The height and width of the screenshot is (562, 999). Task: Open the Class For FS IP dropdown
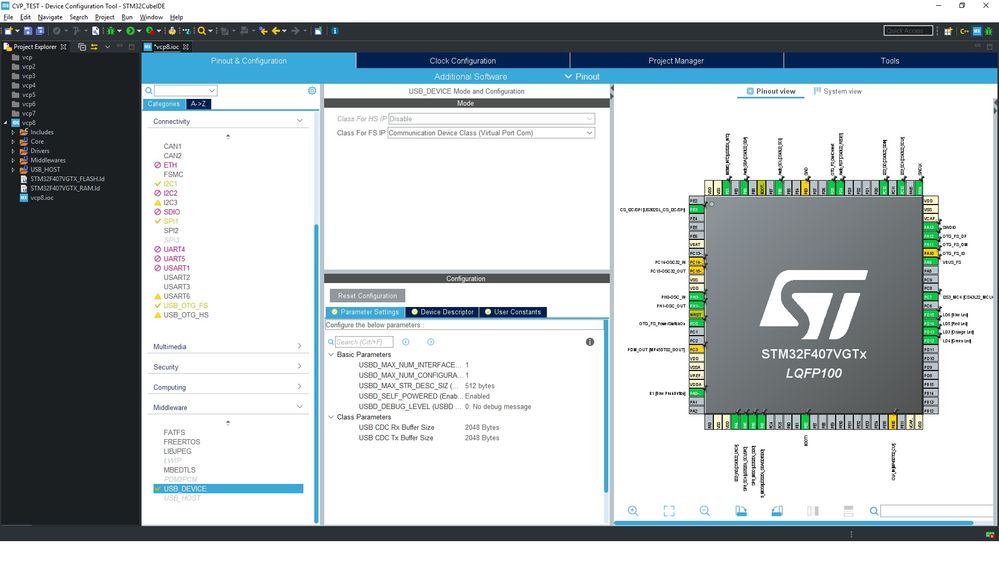pyautogui.click(x=589, y=133)
